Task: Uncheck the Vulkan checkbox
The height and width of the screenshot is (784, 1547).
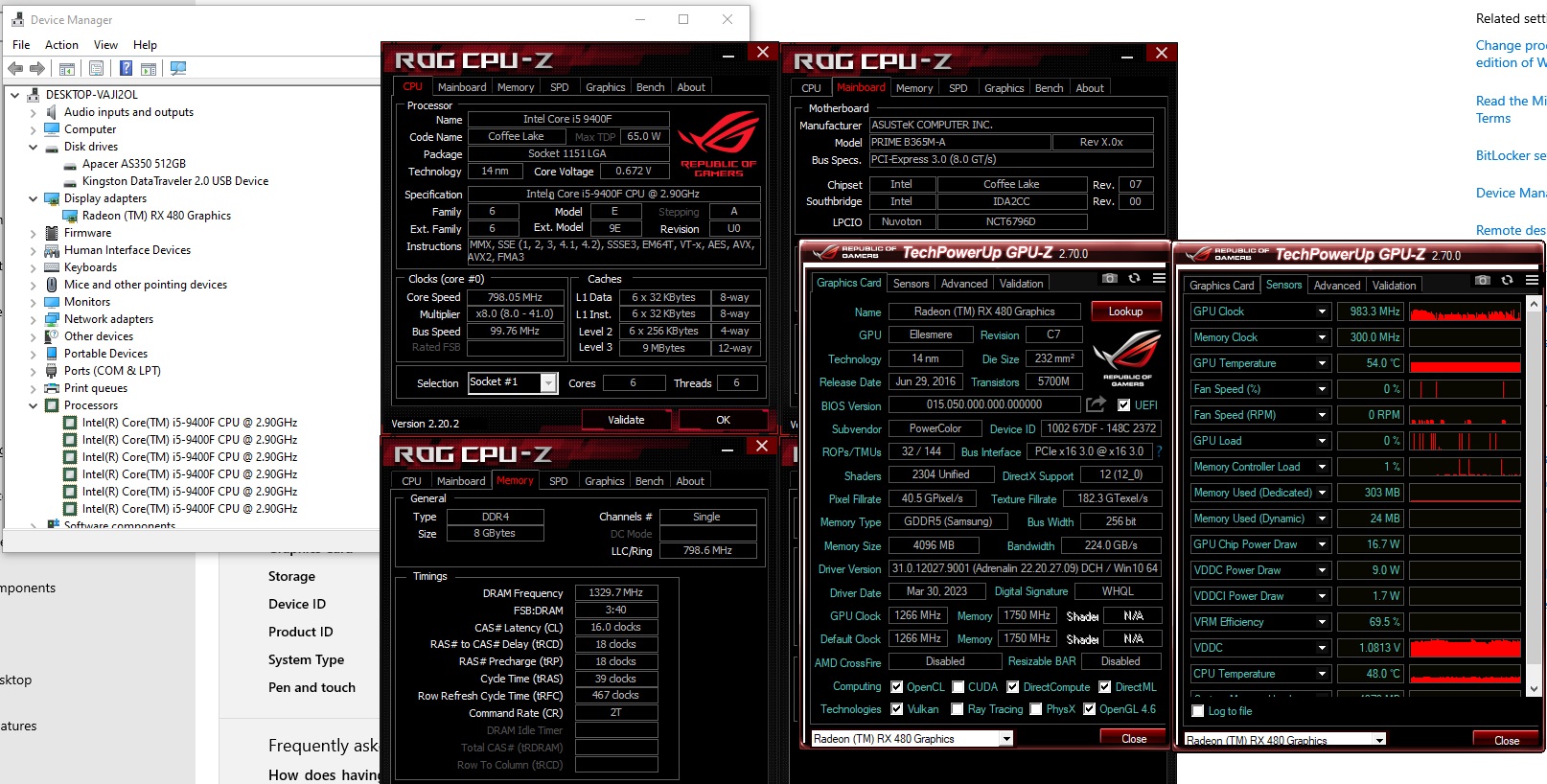Action: 897,709
